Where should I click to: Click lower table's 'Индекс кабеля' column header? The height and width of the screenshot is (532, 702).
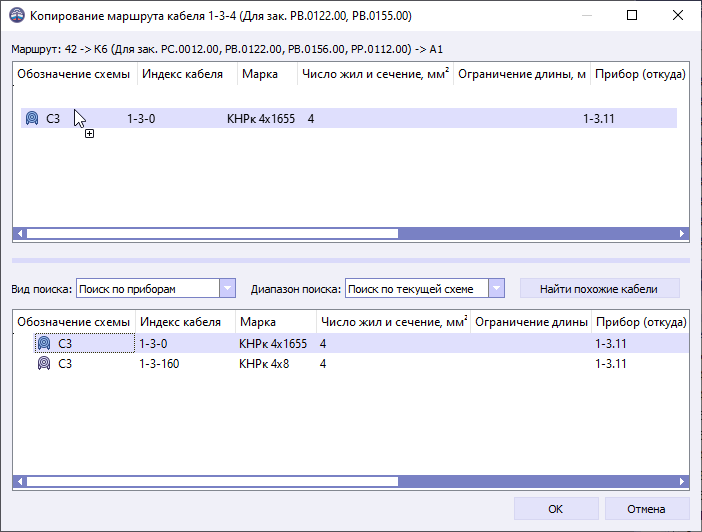pyautogui.click(x=185, y=322)
